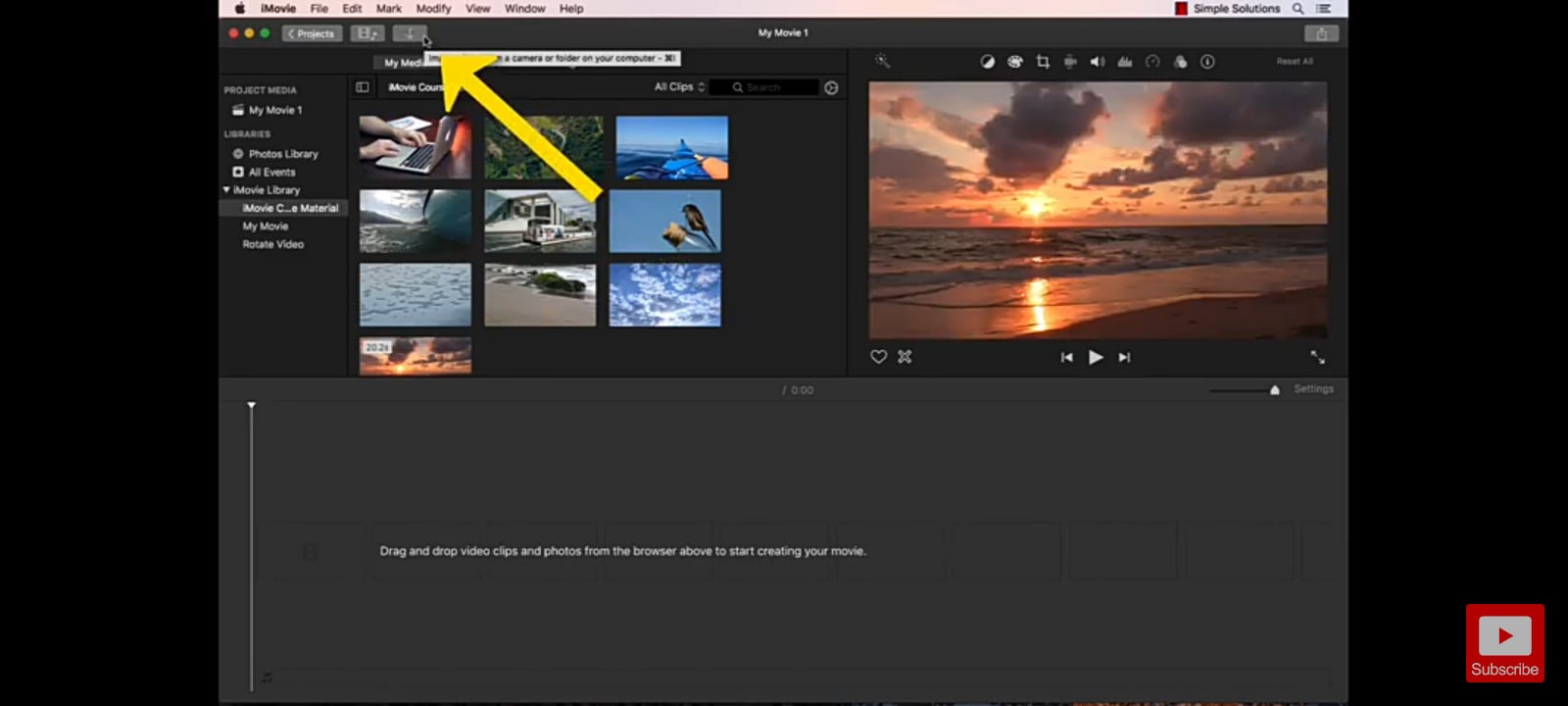Select the rippled water clip thumbnail
Viewport: 1568px width, 706px height.
point(416,294)
